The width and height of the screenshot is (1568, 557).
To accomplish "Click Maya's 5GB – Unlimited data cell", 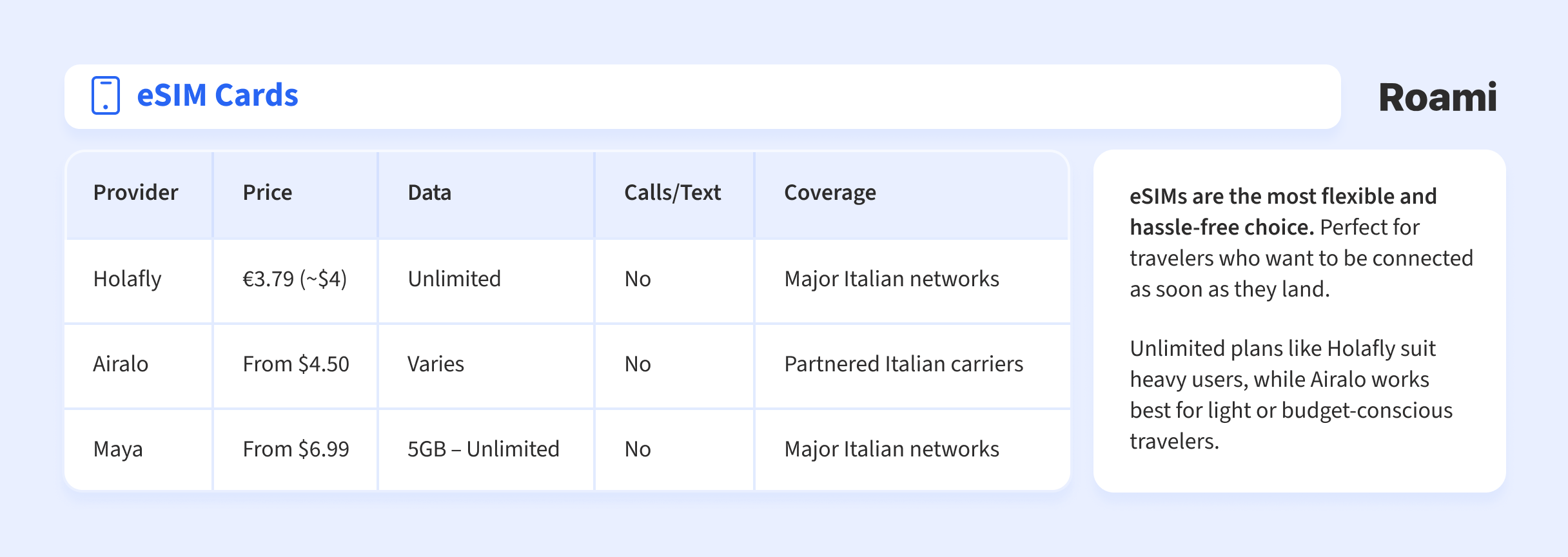I will (x=484, y=449).
